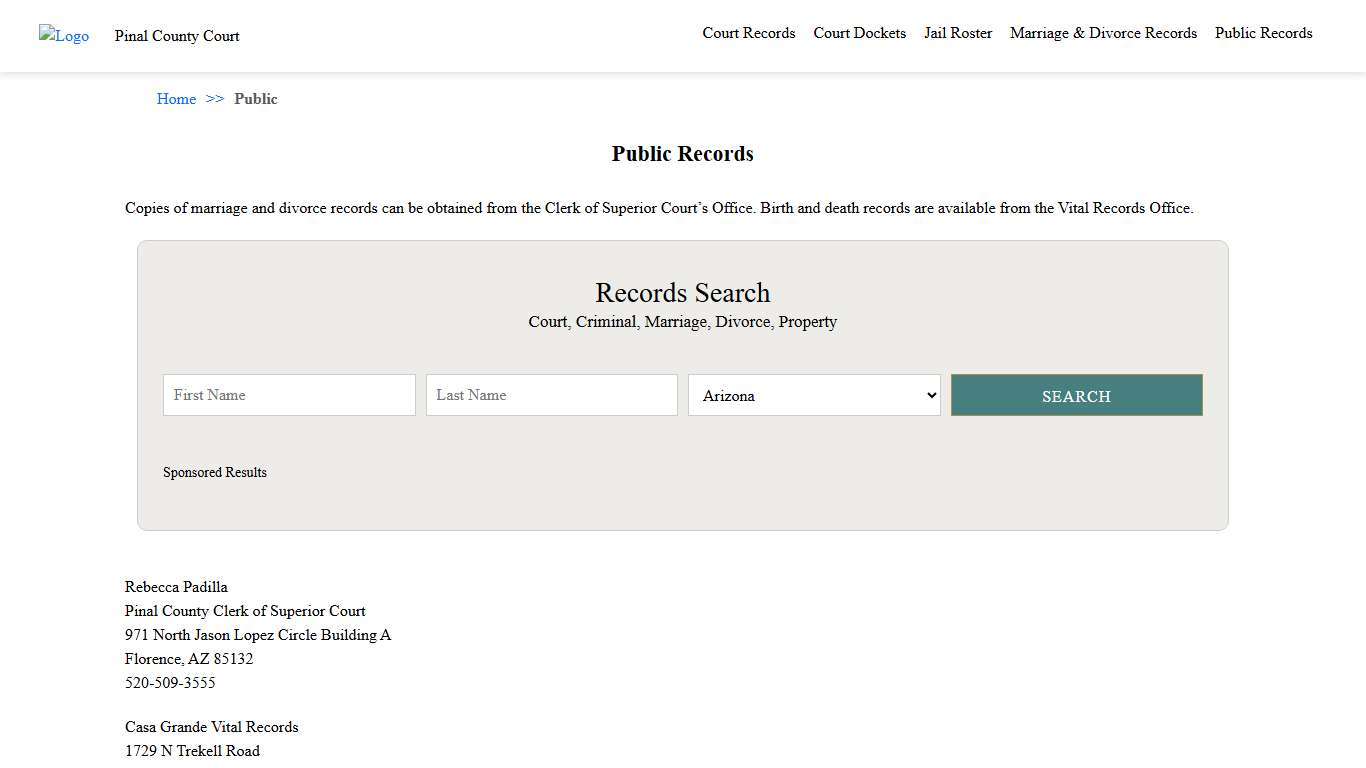Click the Casa Grande Vital Records entry

pos(211,726)
